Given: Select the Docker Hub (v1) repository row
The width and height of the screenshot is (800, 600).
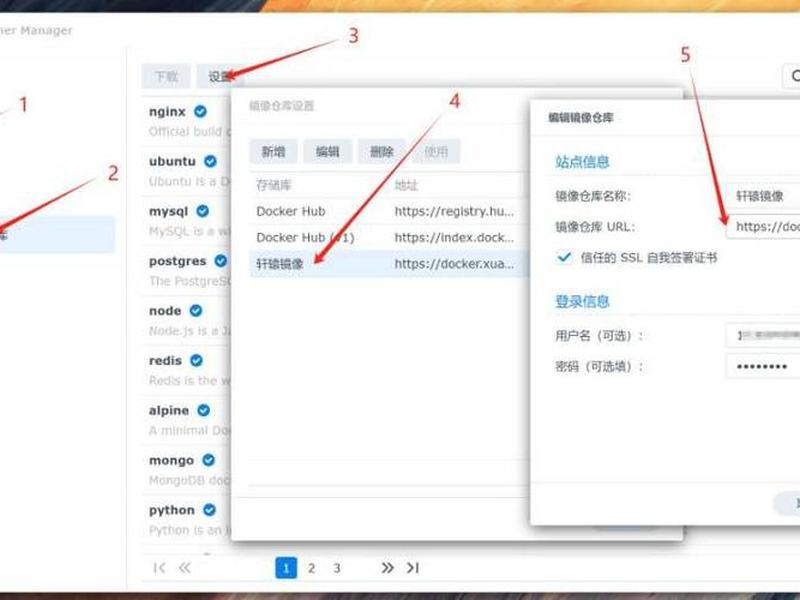Looking at the screenshot, I should click(x=389, y=237).
